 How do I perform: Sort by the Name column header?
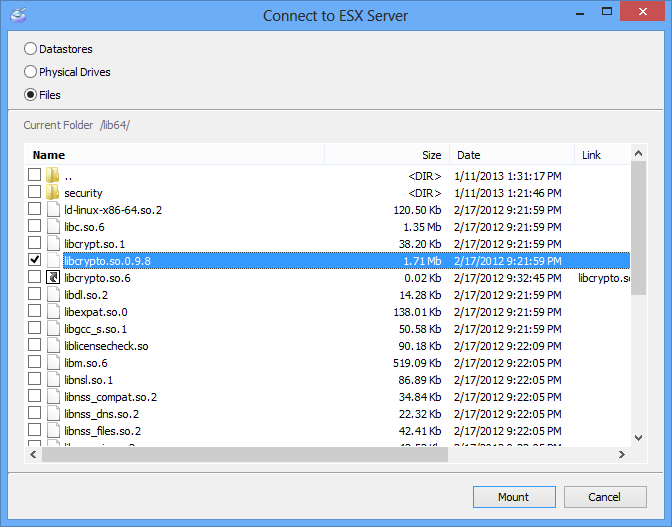pos(174,155)
